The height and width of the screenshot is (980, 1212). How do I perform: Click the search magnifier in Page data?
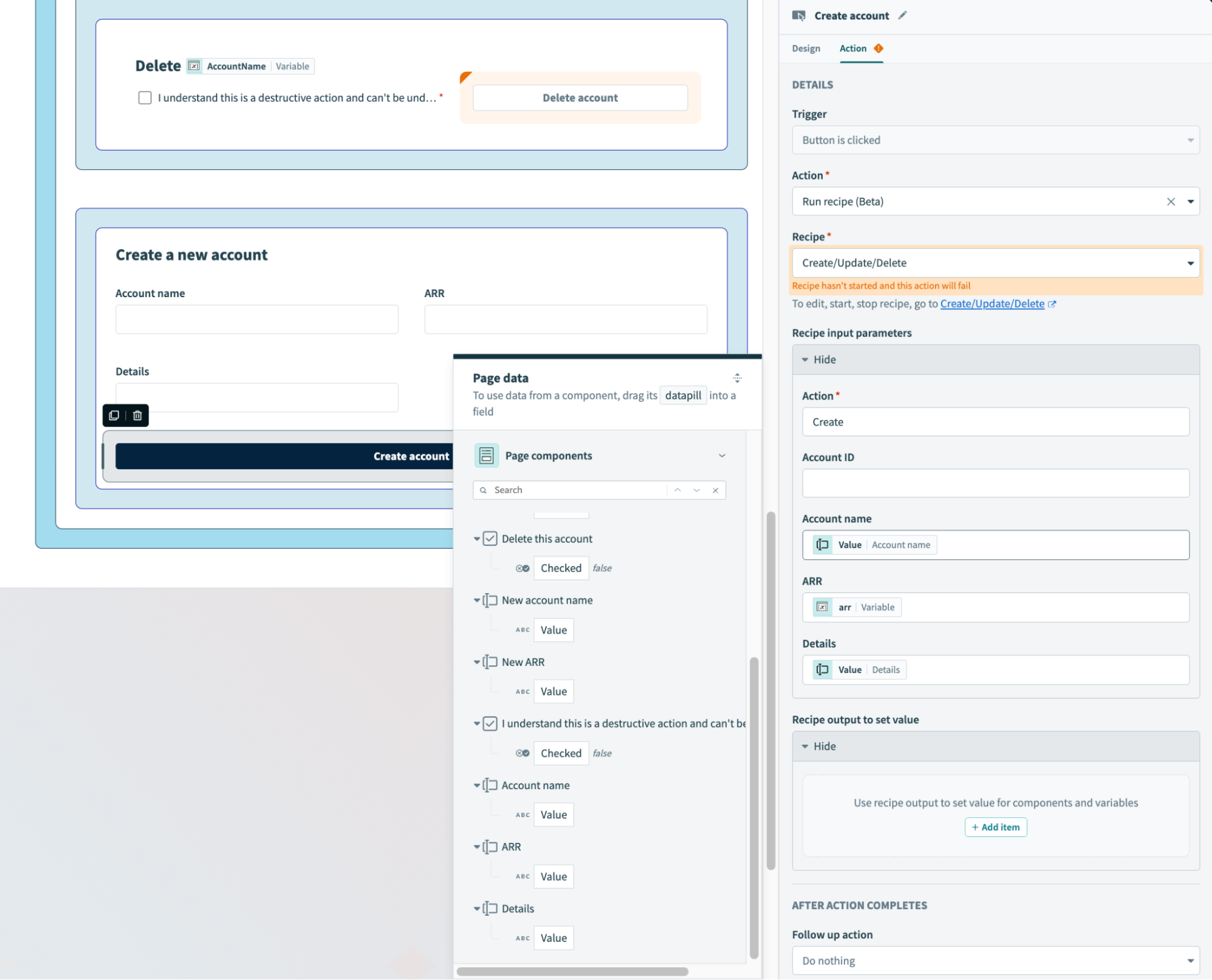click(483, 489)
